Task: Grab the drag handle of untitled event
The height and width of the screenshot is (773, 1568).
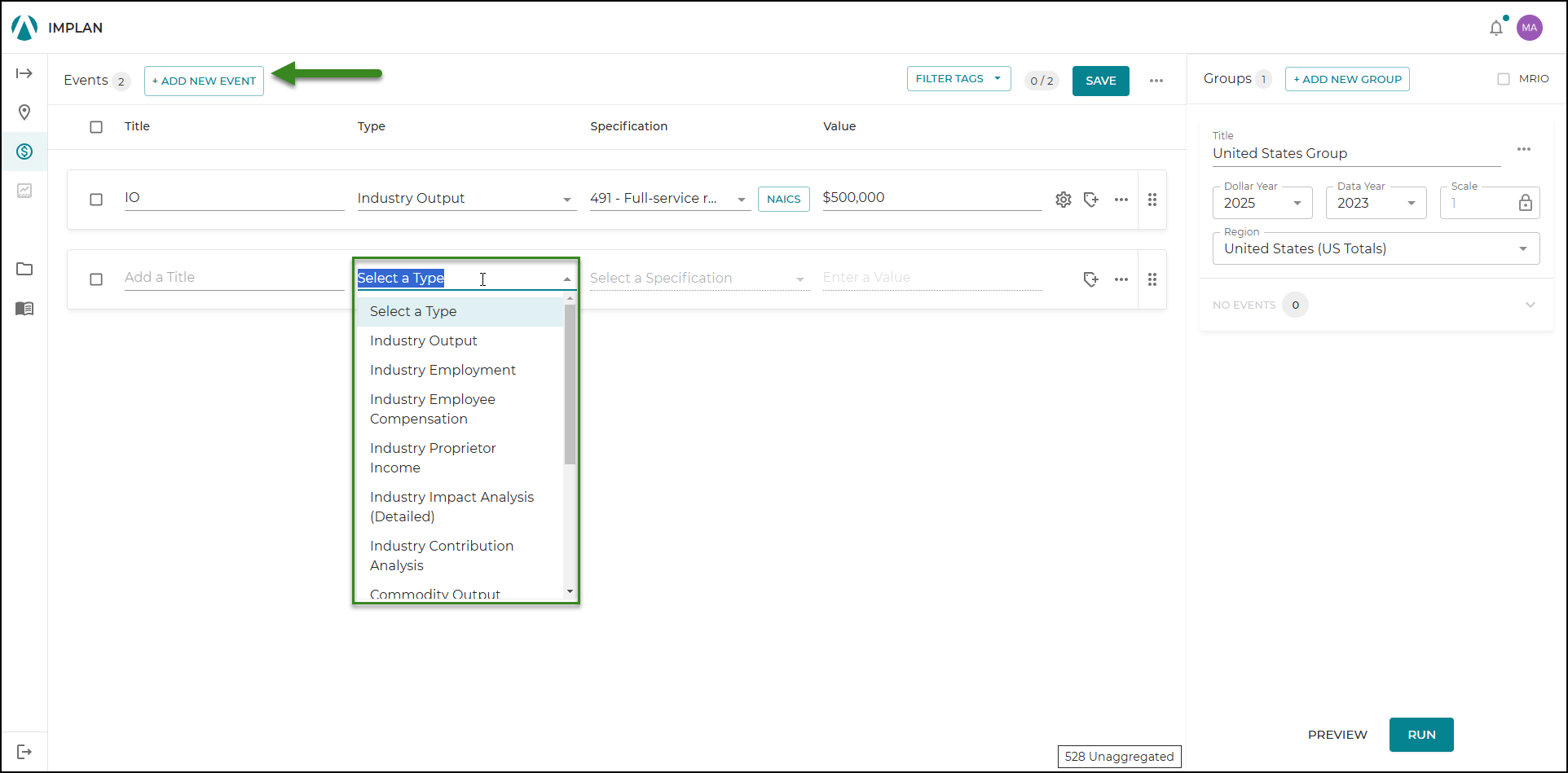Action: (1152, 279)
